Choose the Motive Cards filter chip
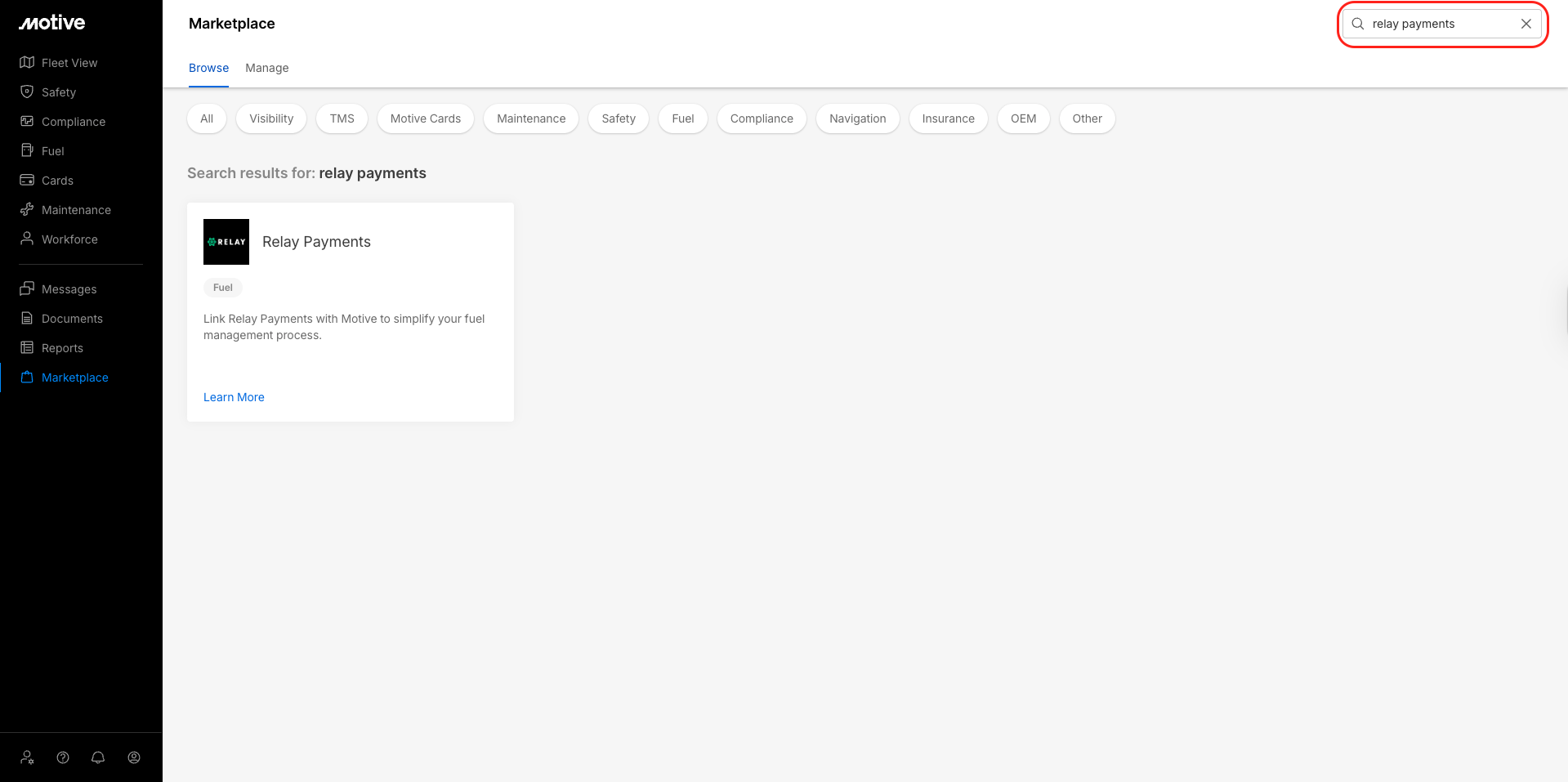 (426, 118)
